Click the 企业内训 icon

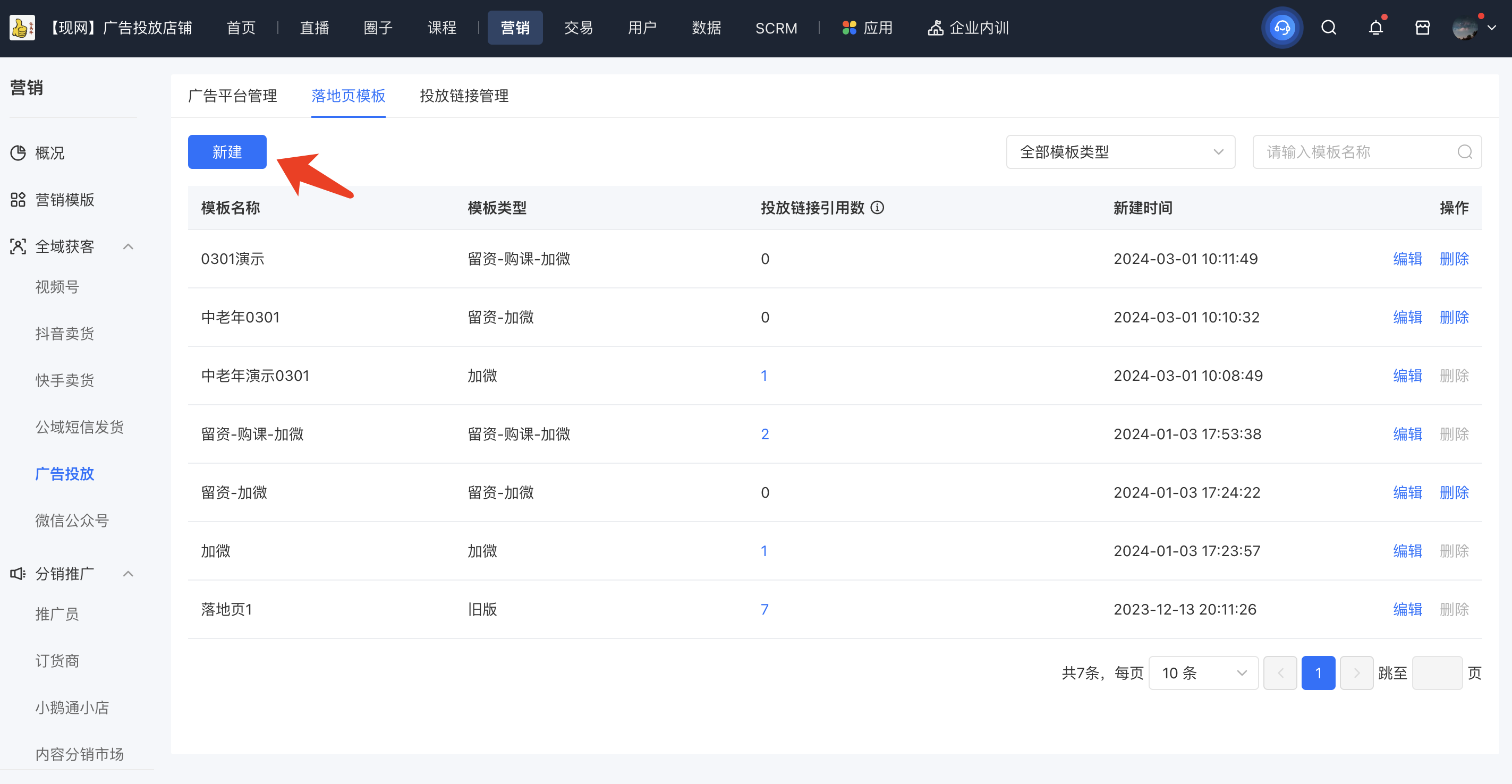coord(936,28)
